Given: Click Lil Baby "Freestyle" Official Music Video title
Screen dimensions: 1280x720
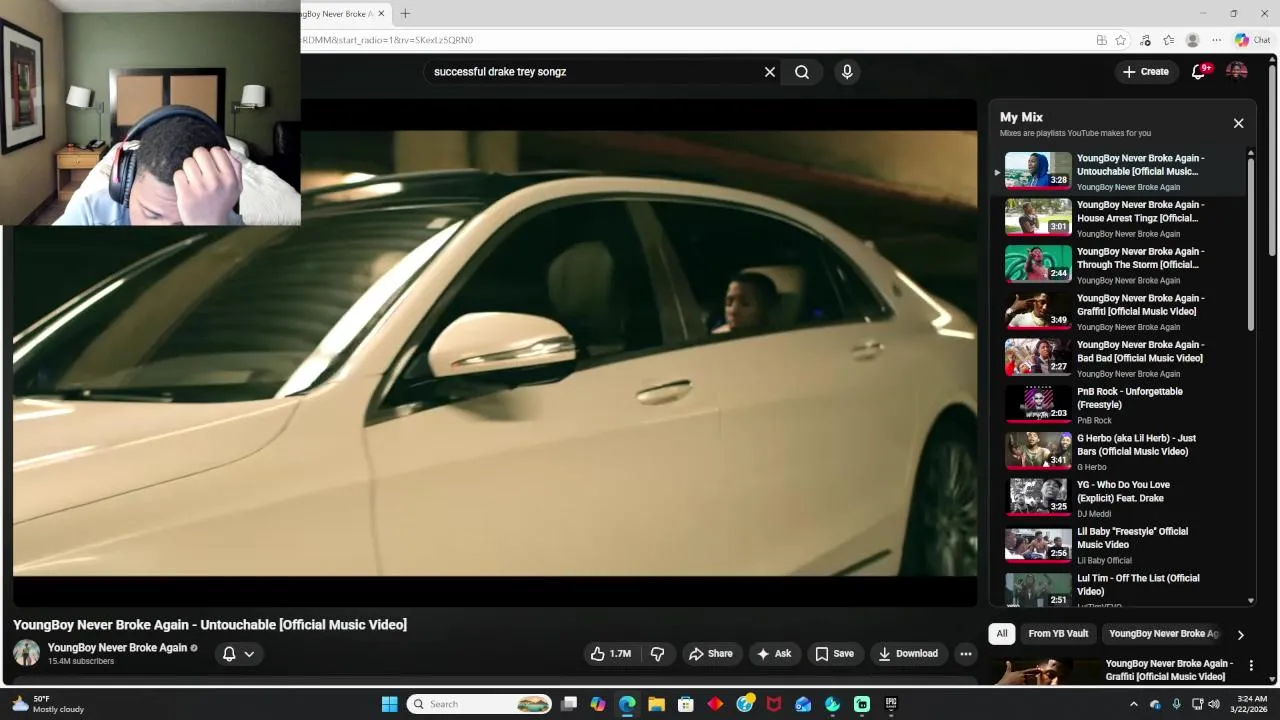Looking at the screenshot, I should point(1132,538).
